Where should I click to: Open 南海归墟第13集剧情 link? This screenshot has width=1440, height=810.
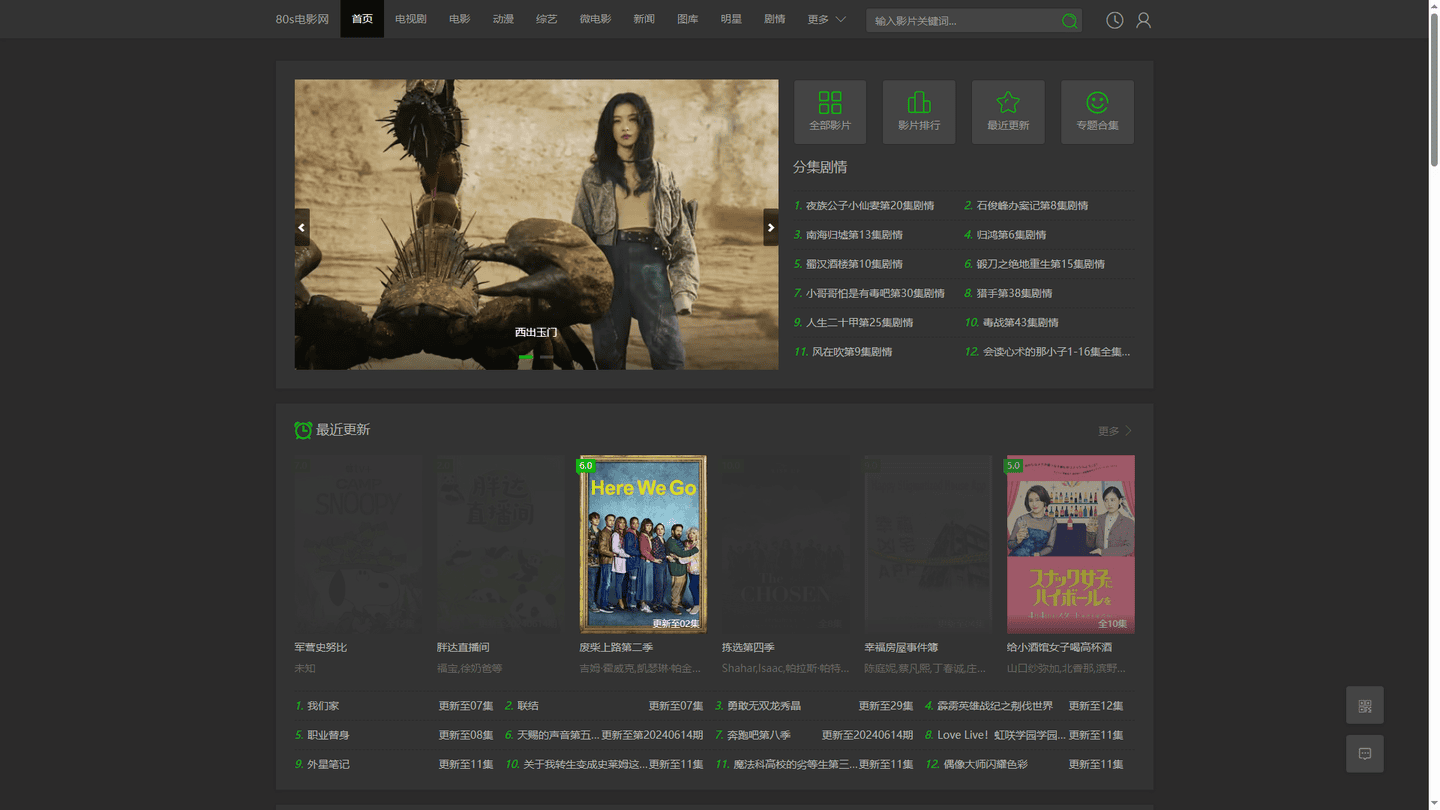[854, 235]
